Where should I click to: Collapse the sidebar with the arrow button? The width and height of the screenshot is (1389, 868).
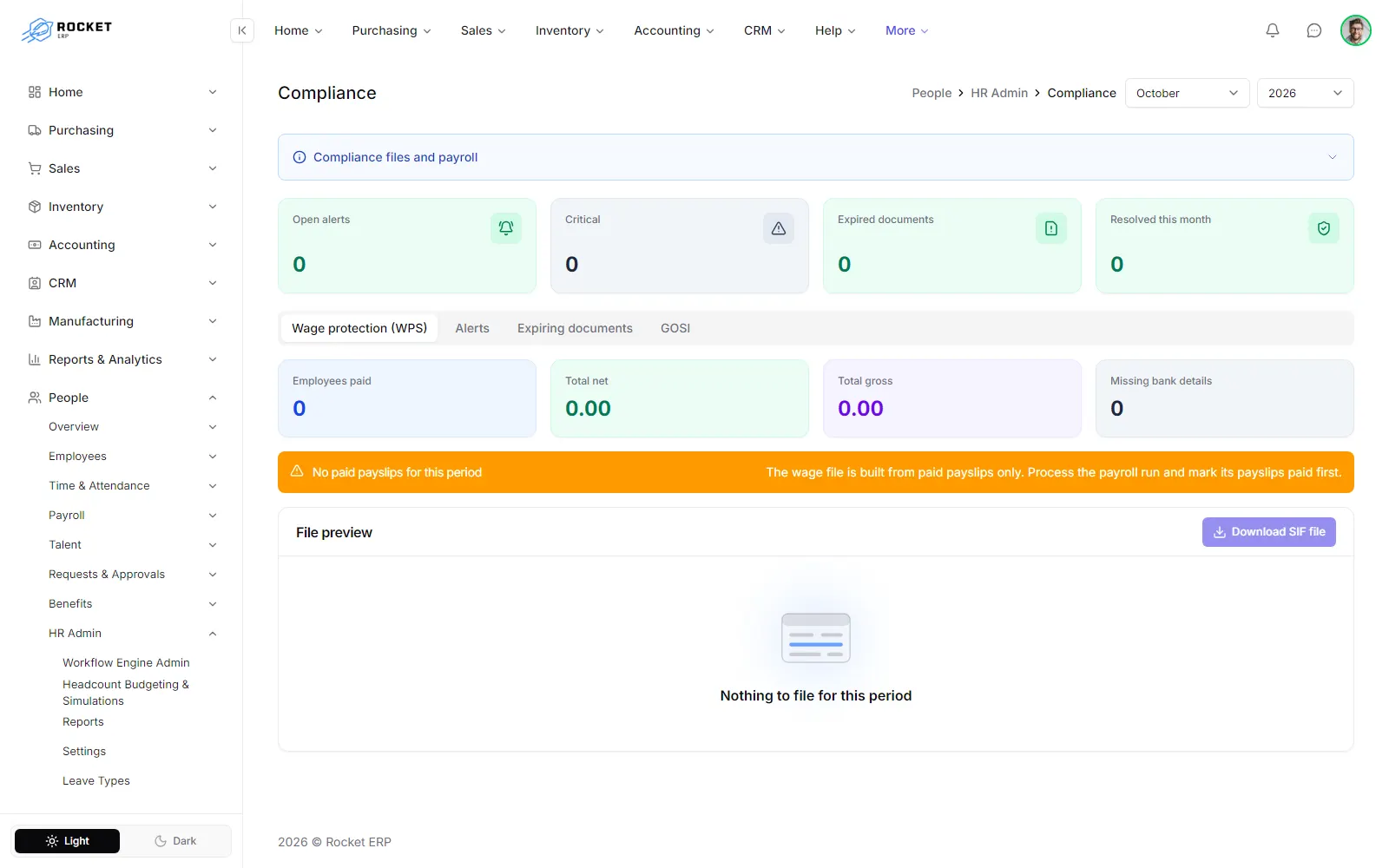point(242,30)
